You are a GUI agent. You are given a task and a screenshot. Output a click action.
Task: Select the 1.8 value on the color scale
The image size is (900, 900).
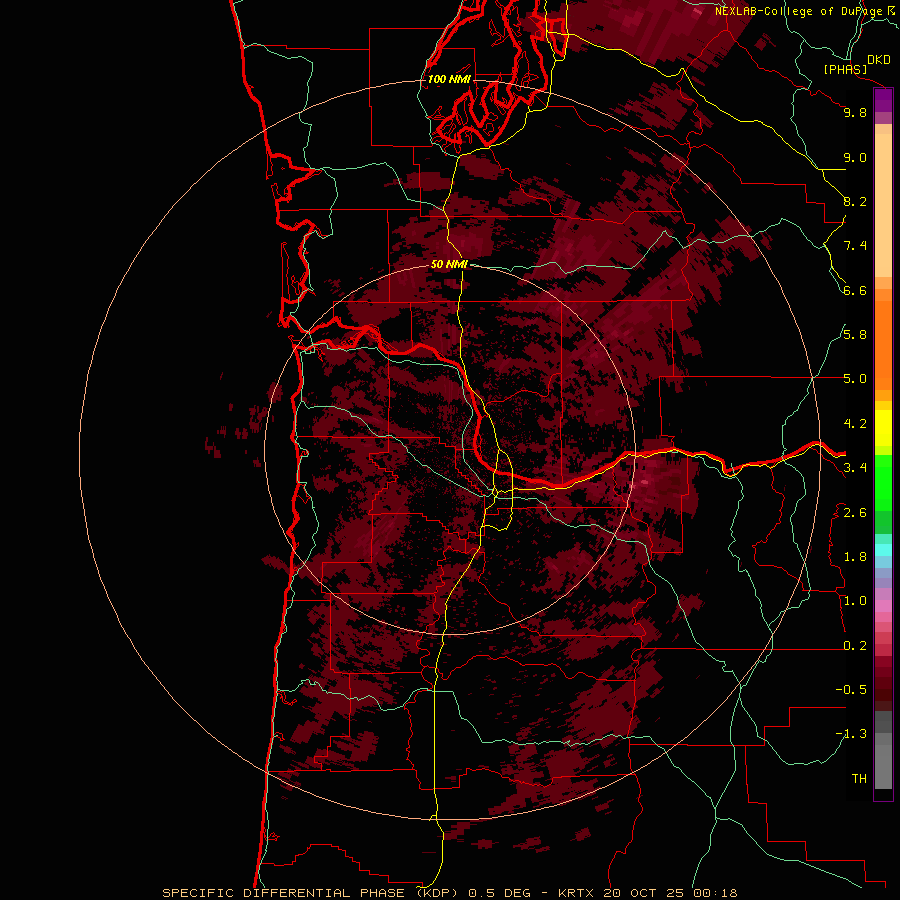[855, 557]
